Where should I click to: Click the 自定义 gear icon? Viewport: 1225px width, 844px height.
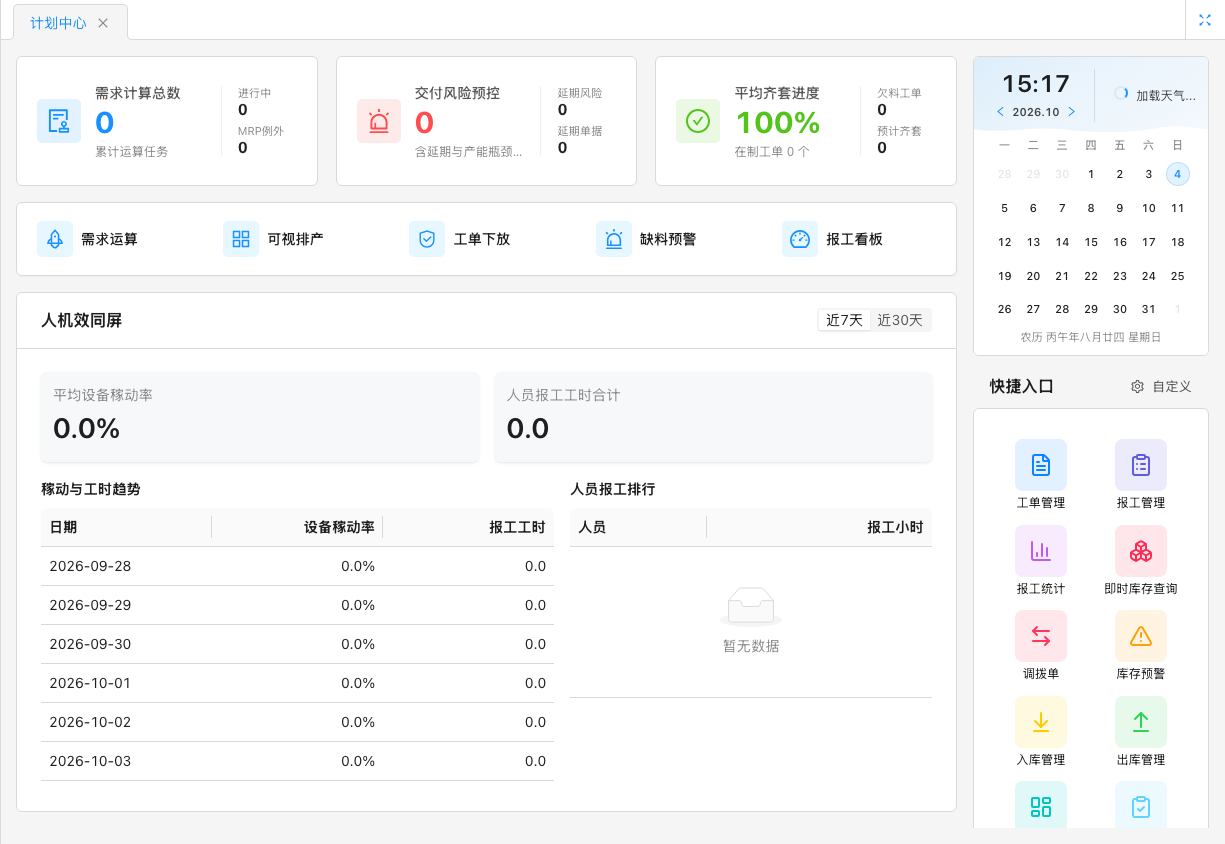tap(1137, 386)
